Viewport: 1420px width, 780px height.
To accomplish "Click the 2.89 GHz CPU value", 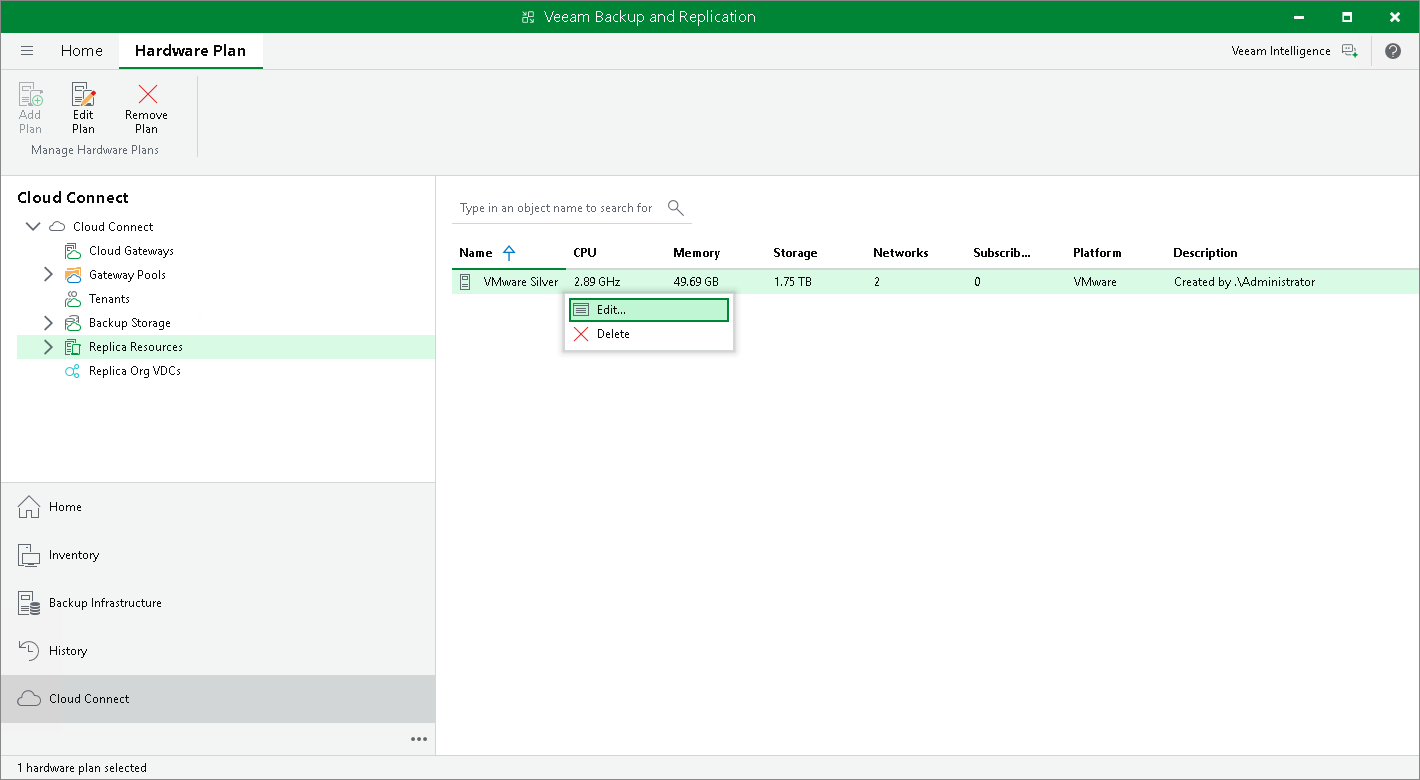I will 597,282.
